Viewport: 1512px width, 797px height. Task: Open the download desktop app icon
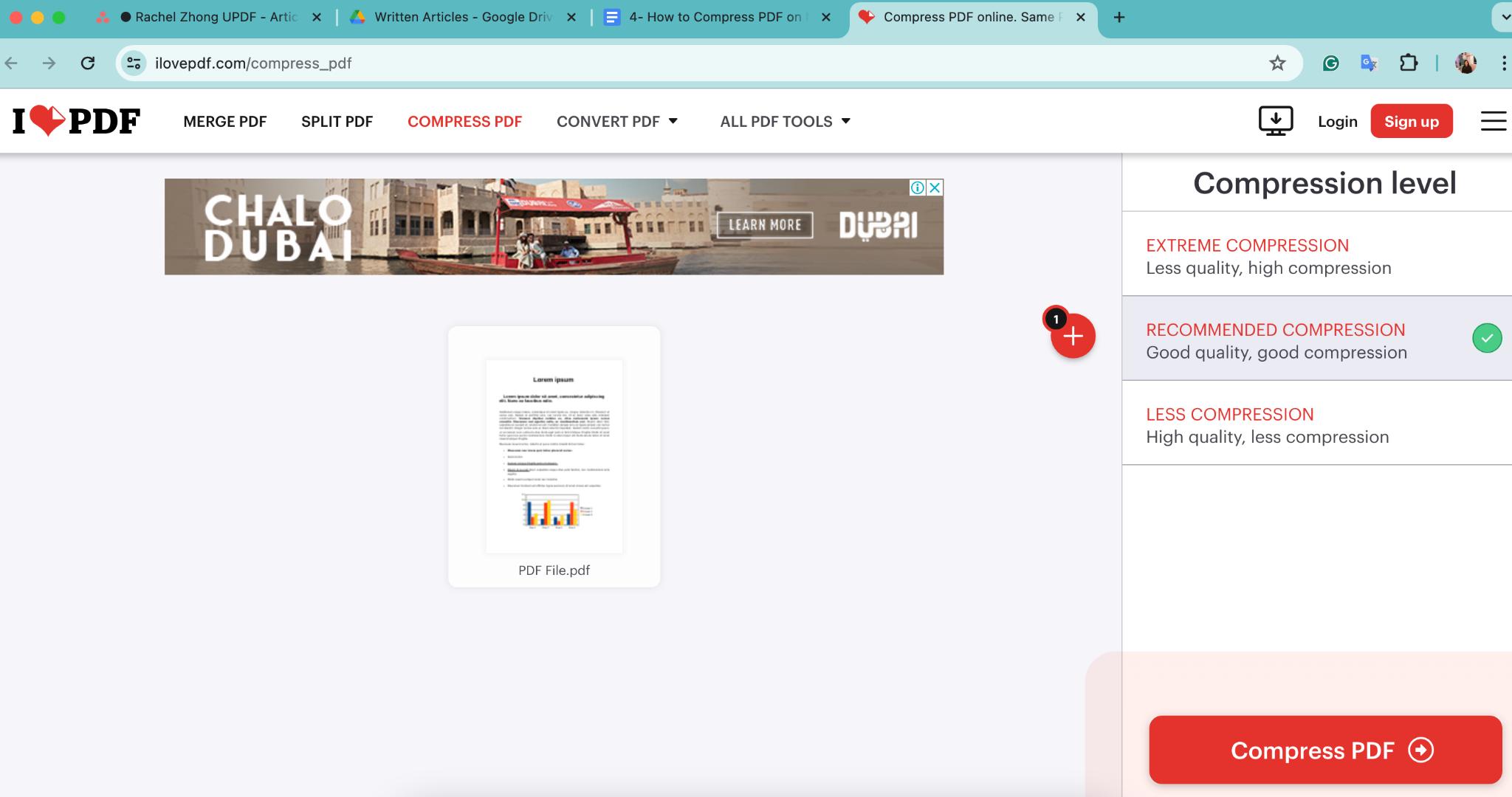point(1274,120)
